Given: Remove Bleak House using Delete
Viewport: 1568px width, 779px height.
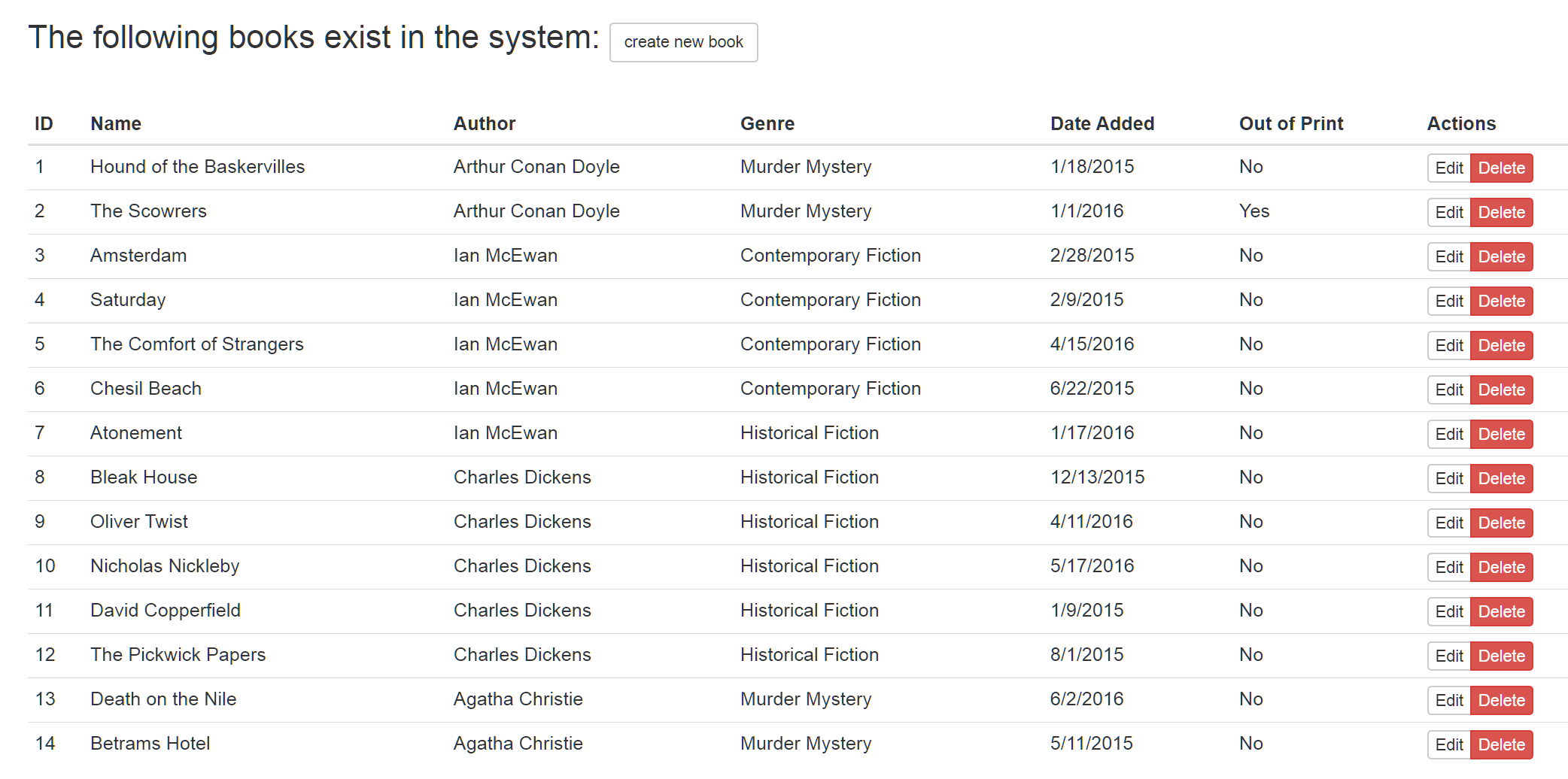Looking at the screenshot, I should (1501, 478).
